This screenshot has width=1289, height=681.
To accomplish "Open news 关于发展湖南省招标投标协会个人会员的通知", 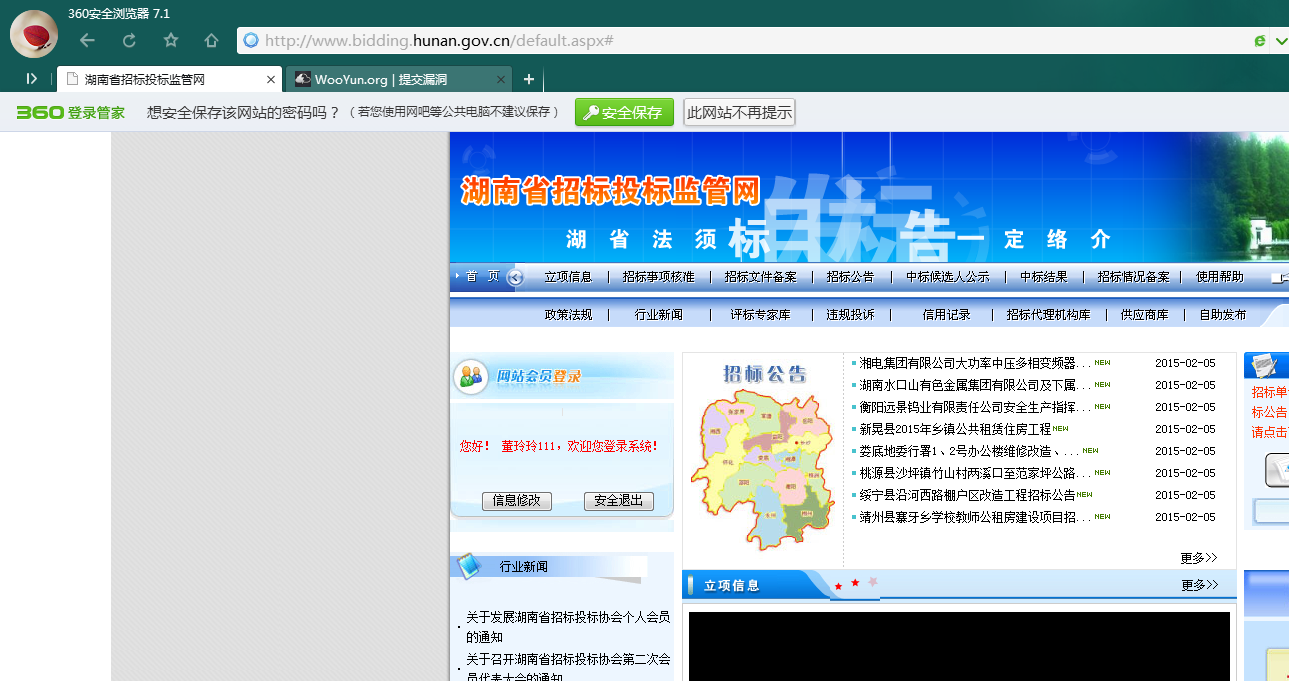I will point(568,627).
